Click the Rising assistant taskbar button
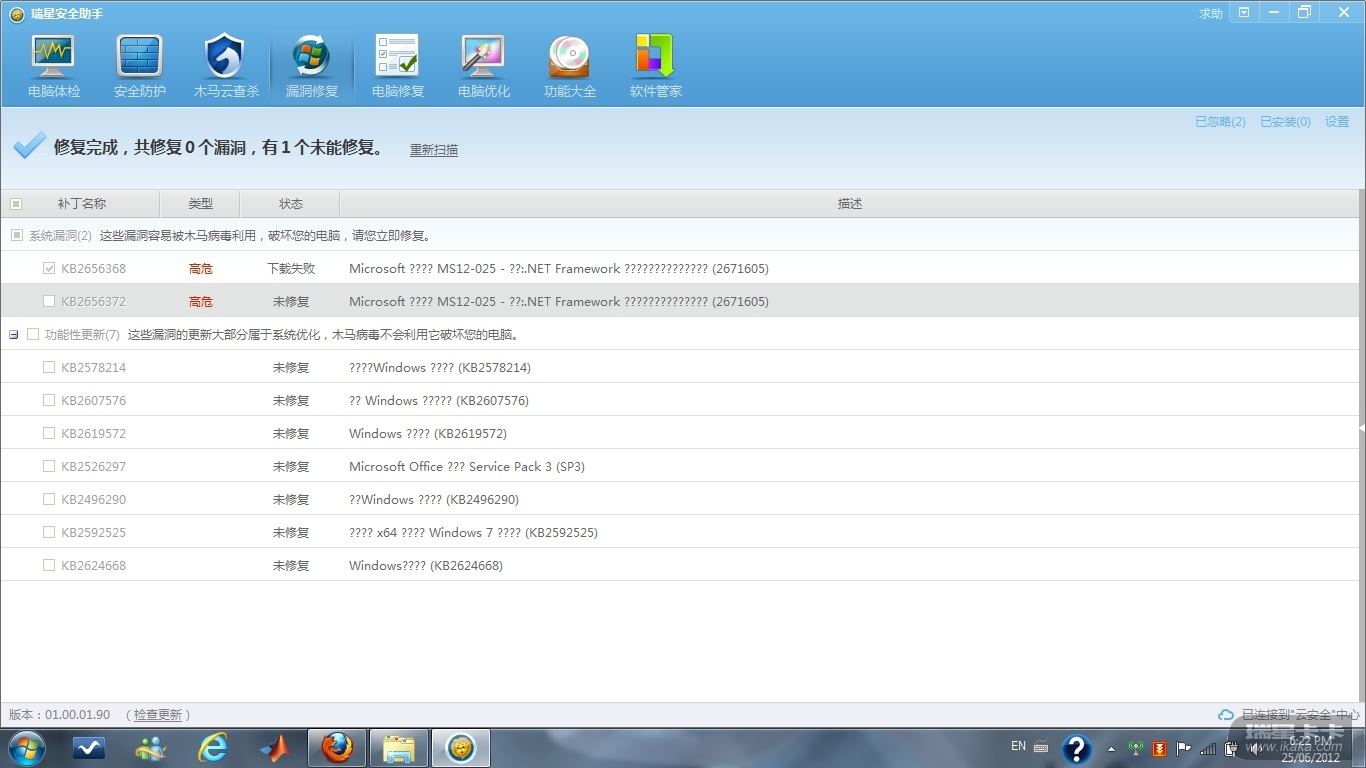Screen dimensions: 1366x768 (x=461, y=748)
